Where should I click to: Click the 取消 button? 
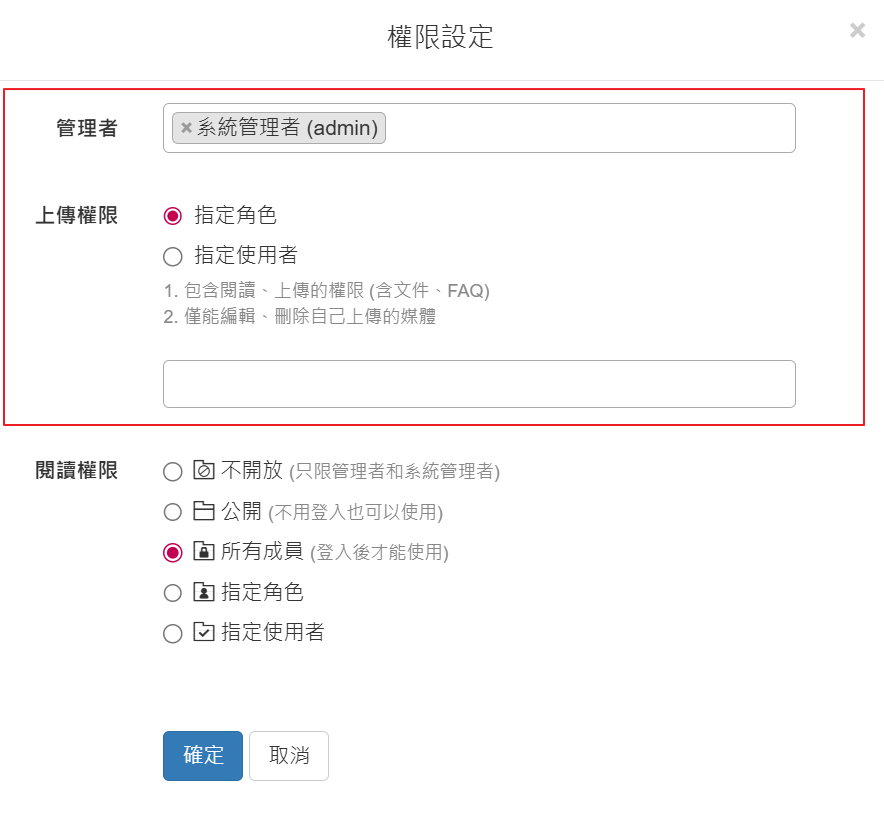pyautogui.click(x=289, y=756)
